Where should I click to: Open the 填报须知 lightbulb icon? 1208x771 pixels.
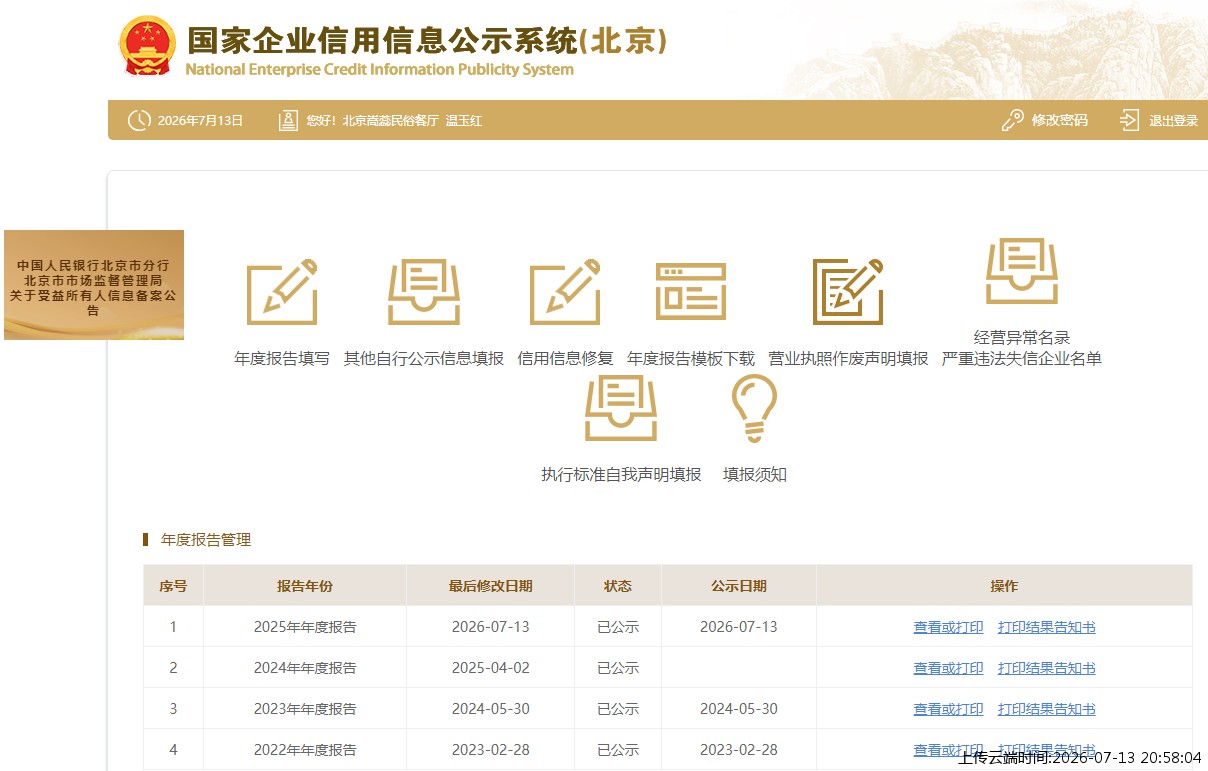(755, 408)
